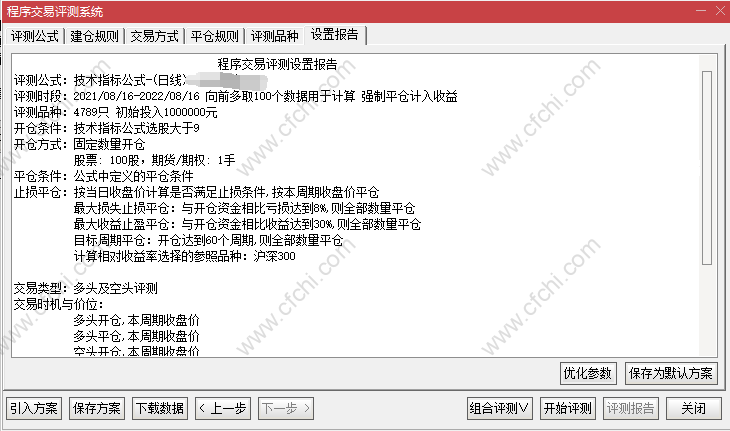The height and width of the screenshot is (431, 730).
Task: Go back with 上一步 button
Action: click(x=223, y=409)
